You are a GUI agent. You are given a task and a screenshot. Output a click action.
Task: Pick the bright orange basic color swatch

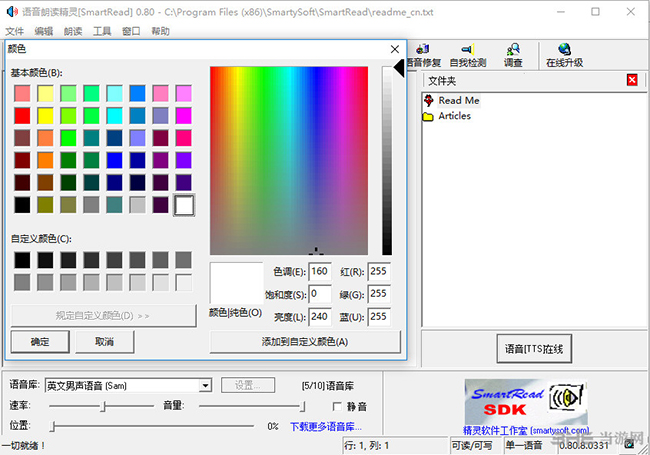(45, 160)
